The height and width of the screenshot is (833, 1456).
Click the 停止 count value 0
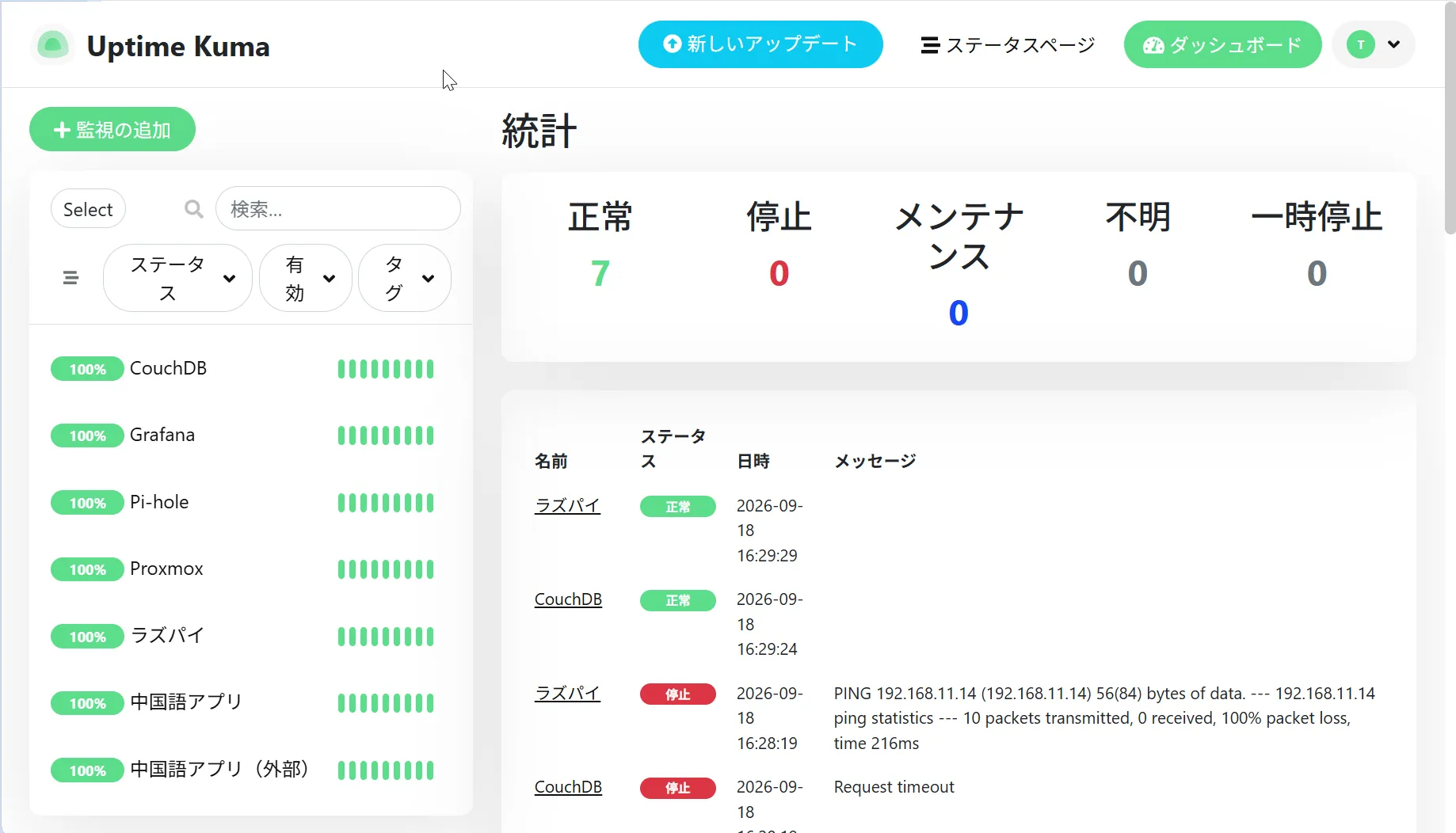coord(779,274)
